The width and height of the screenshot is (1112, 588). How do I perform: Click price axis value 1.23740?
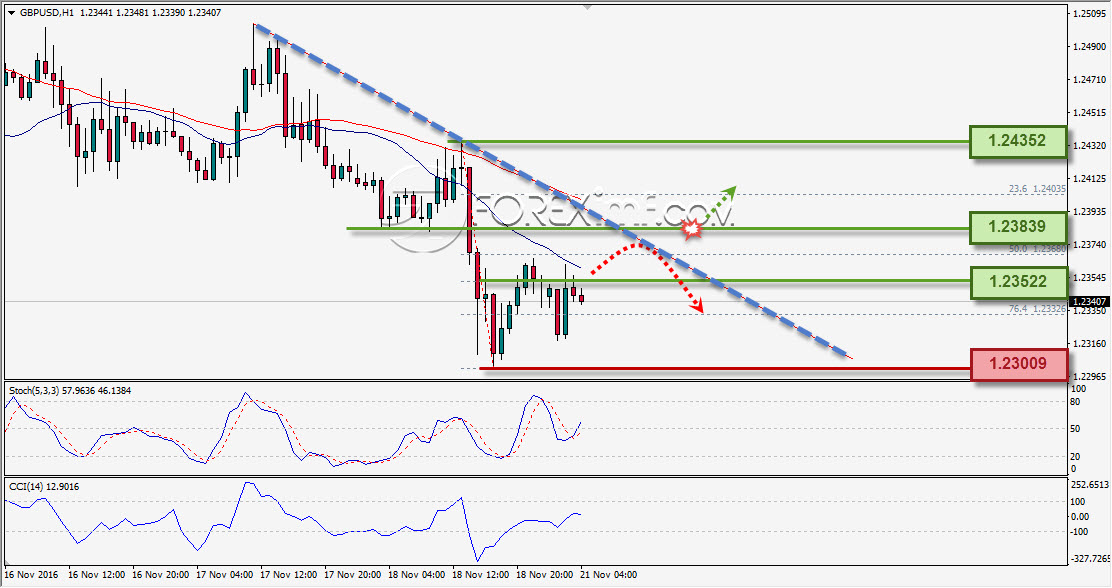(1089, 245)
